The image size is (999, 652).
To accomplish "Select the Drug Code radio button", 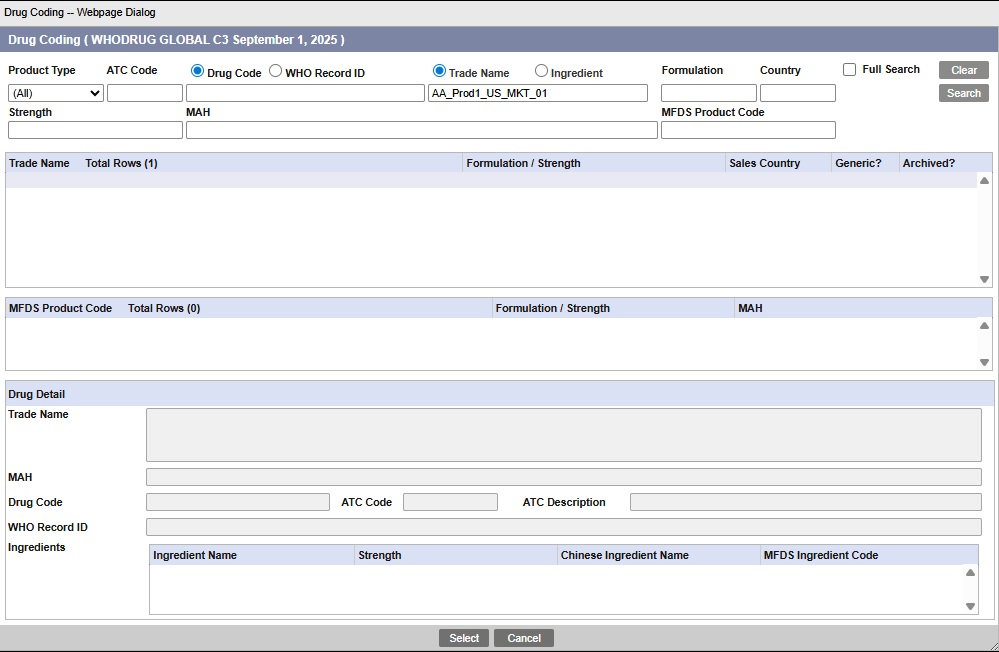I will pos(198,71).
